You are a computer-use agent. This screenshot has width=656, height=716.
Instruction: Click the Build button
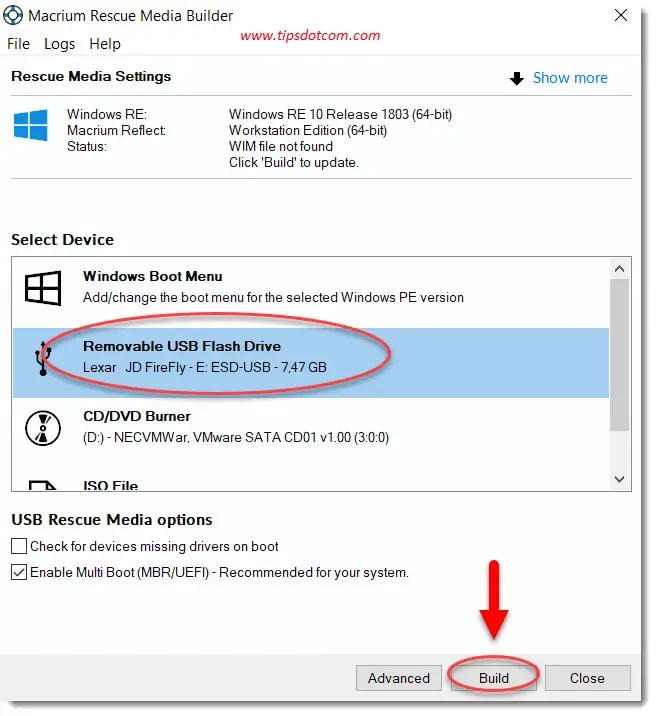(x=494, y=678)
